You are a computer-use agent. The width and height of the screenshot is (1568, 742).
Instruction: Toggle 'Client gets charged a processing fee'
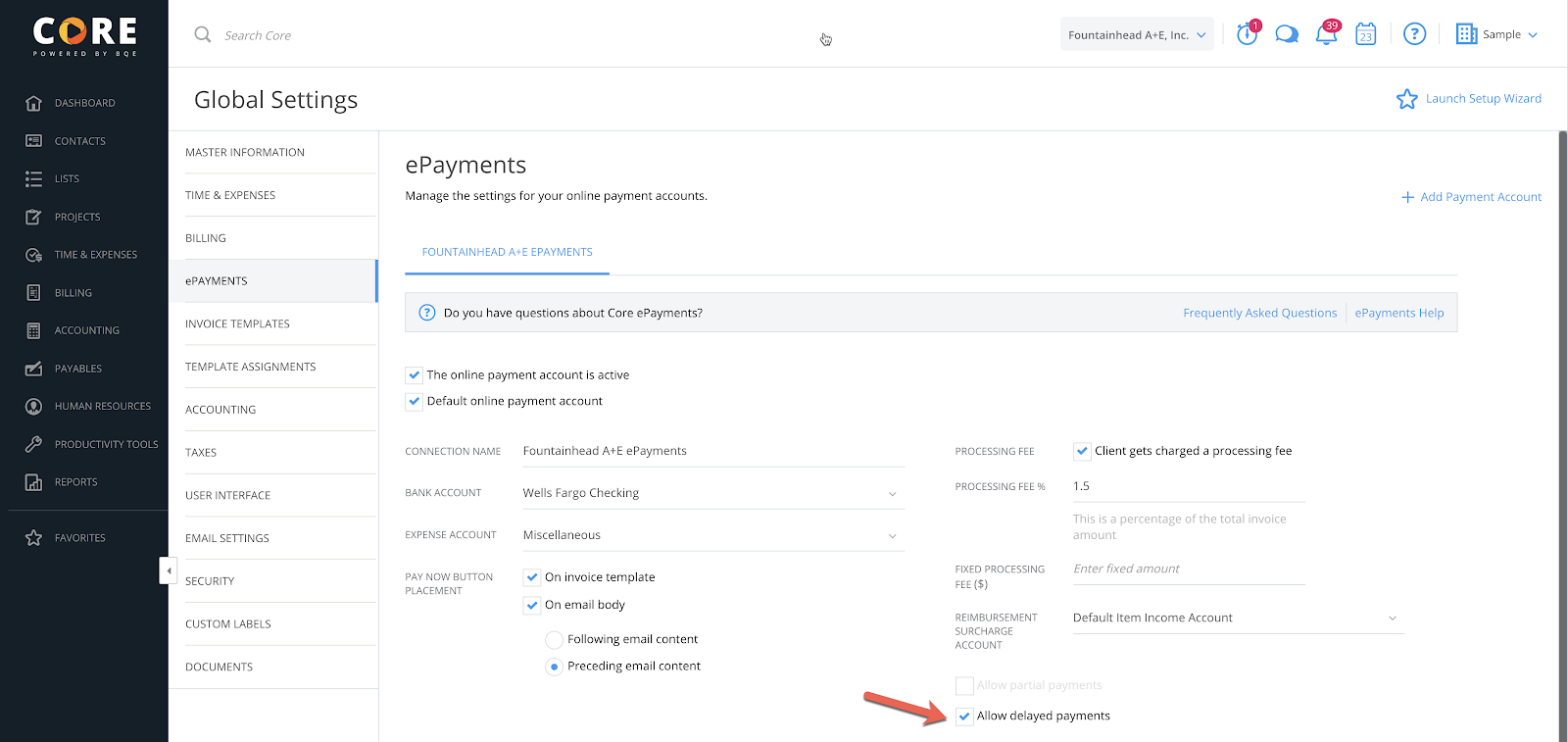click(x=1082, y=451)
